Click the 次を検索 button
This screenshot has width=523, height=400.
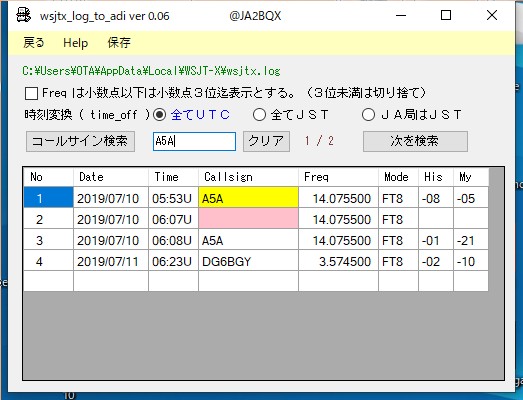(415, 141)
